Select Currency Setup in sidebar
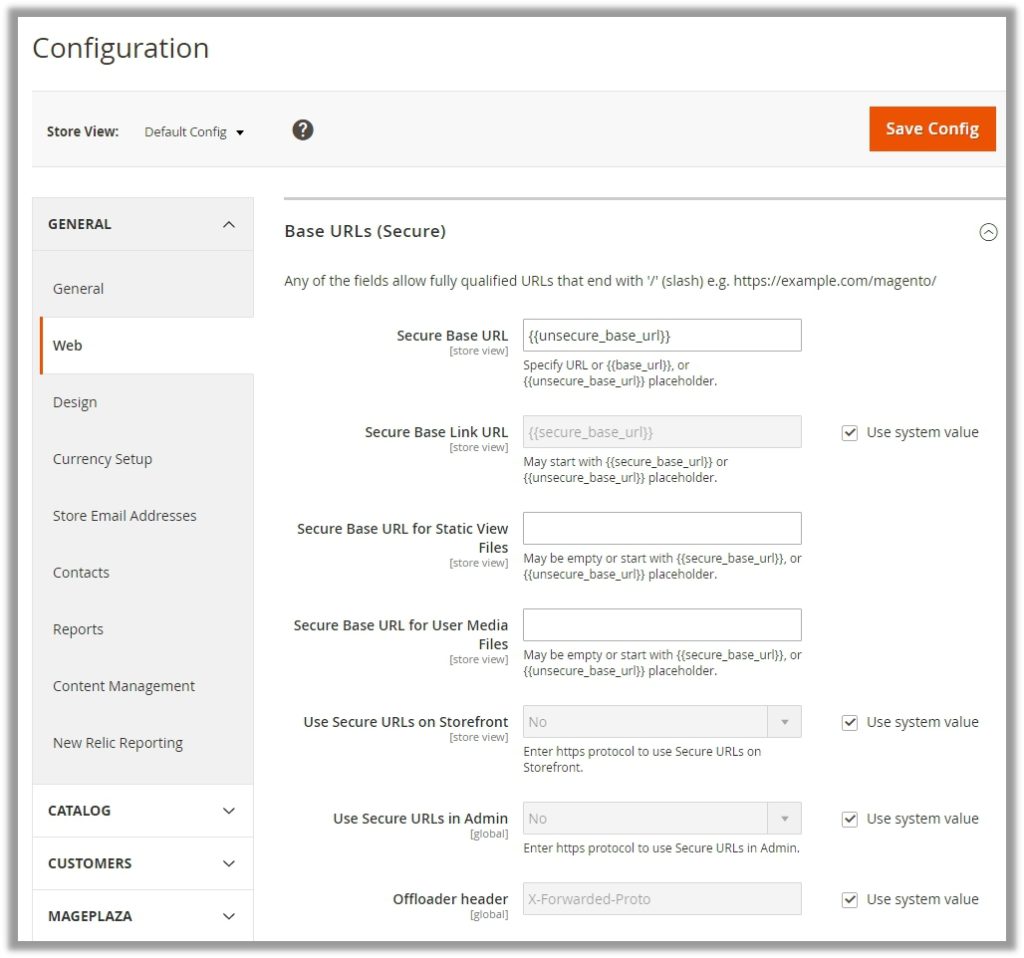This screenshot has height=958, width=1024. tap(102, 460)
